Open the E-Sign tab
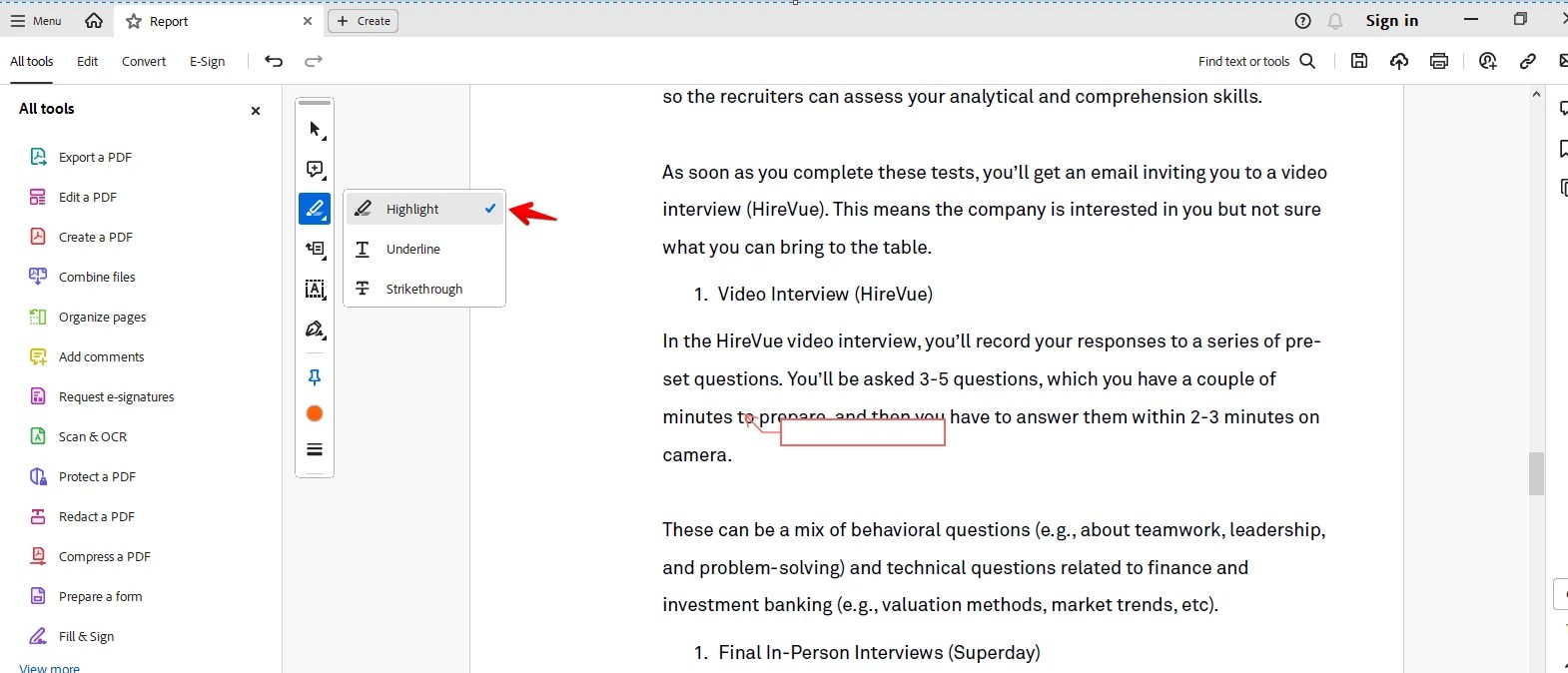The height and width of the screenshot is (673, 1568). pyautogui.click(x=208, y=61)
